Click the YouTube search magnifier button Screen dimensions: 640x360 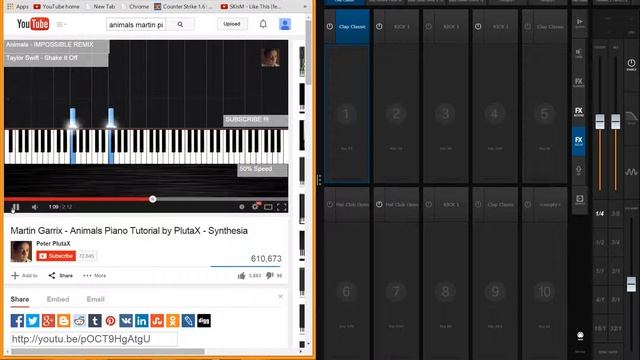[x=180, y=24]
